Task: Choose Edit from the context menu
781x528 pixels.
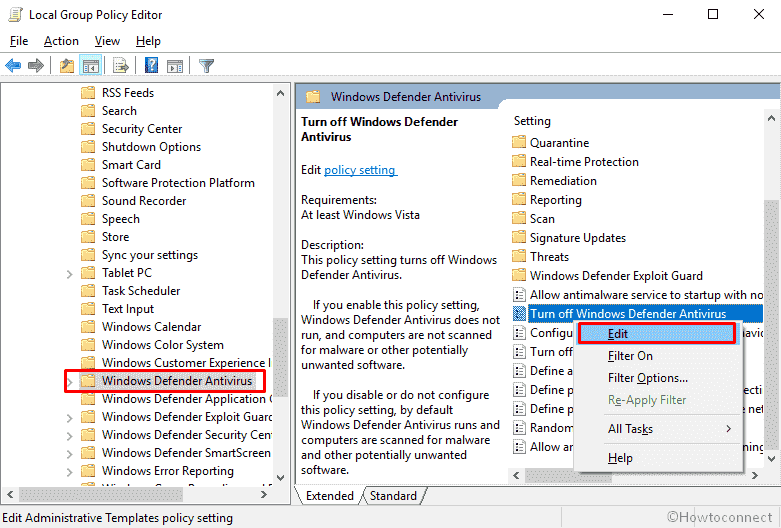Action: click(656, 334)
